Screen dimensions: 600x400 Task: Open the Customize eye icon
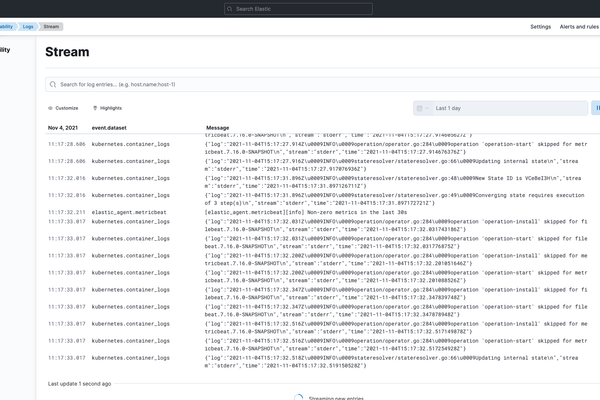point(50,108)
